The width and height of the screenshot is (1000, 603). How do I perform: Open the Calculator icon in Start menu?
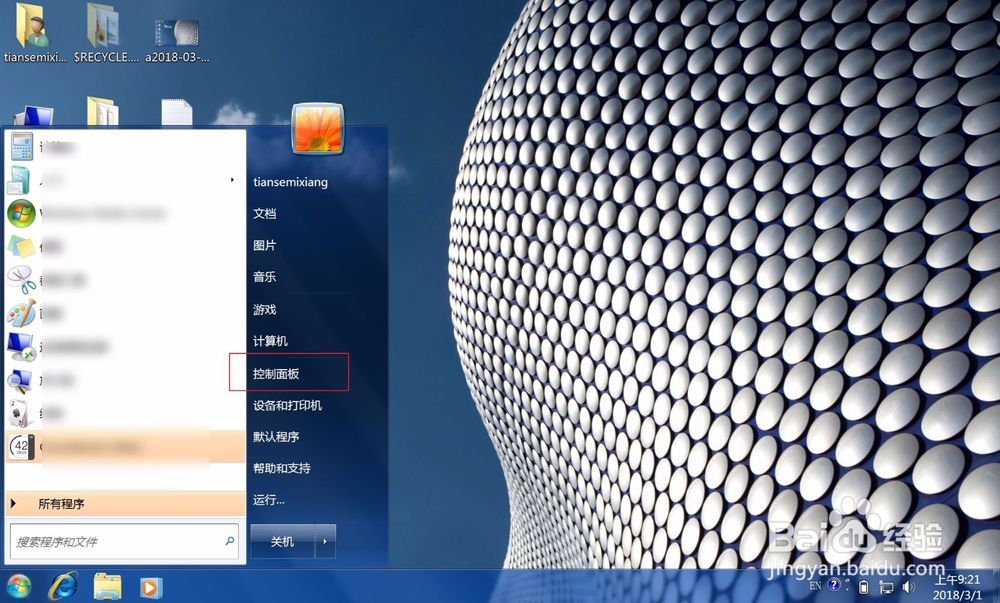tap(21, 146)
